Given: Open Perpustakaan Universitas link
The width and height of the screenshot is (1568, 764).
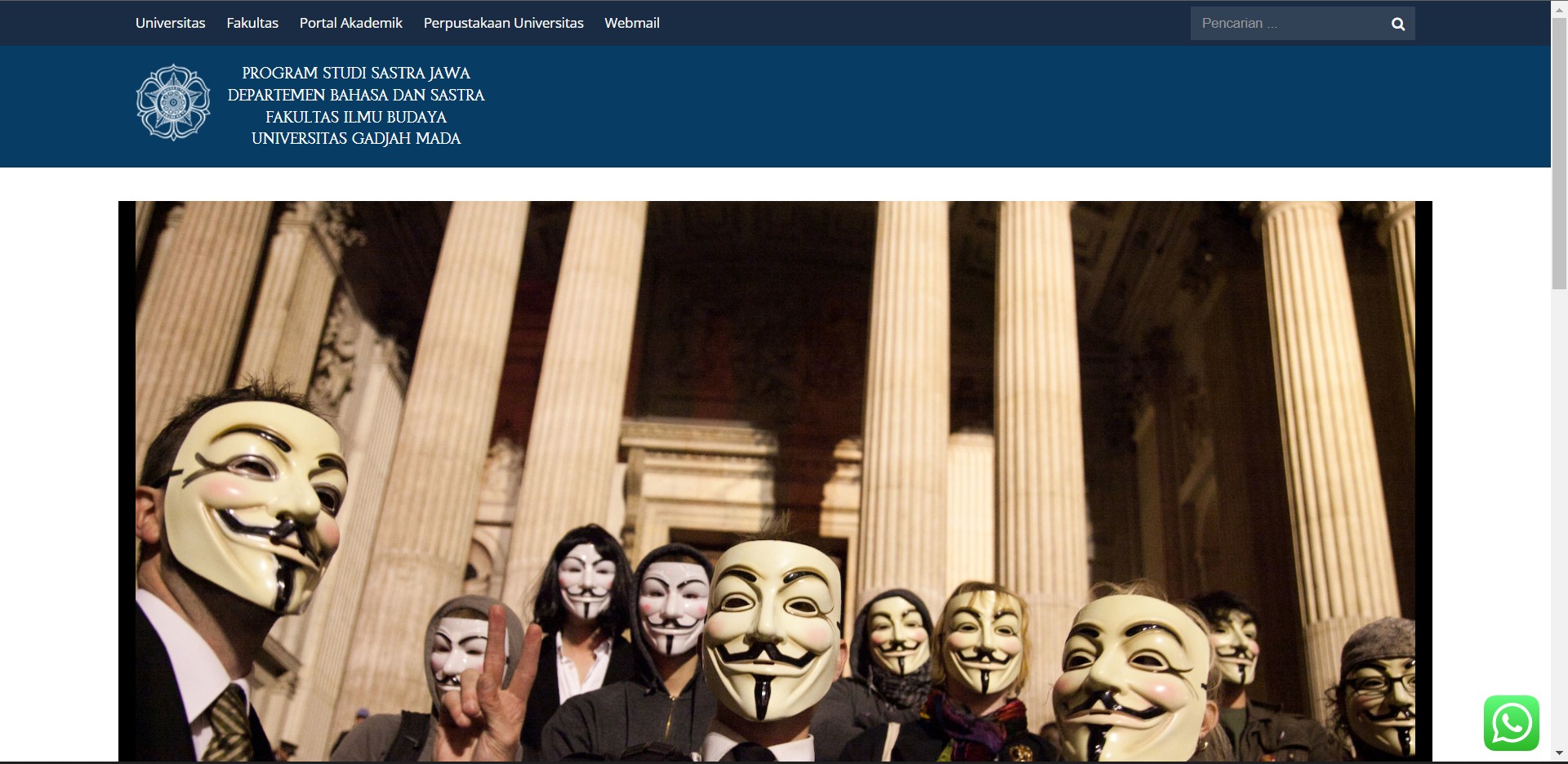Looking at the screenshot, I should pyautogui.click(x=503, y=23).
